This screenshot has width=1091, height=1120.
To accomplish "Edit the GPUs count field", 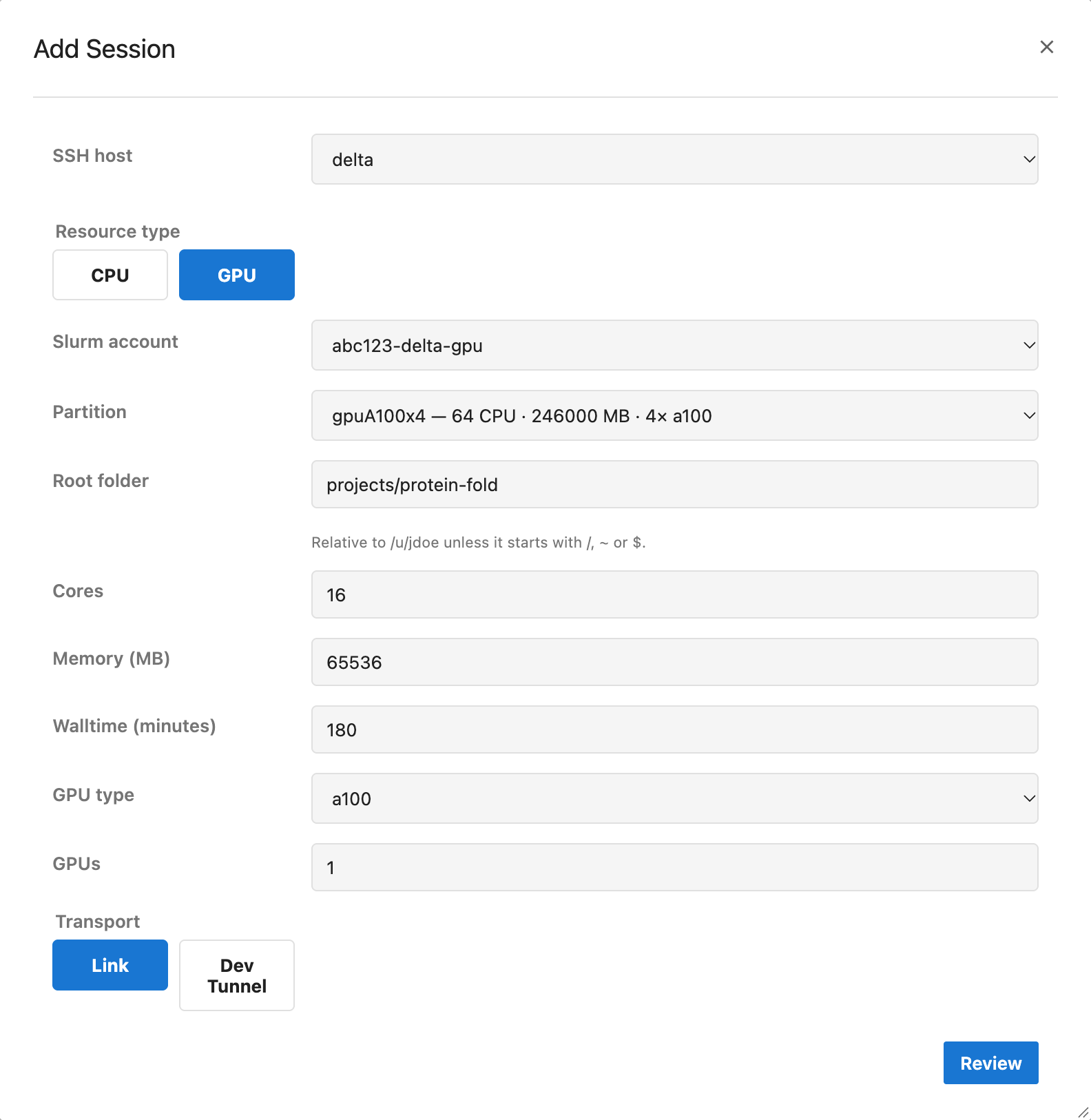I will pos(674,867).
